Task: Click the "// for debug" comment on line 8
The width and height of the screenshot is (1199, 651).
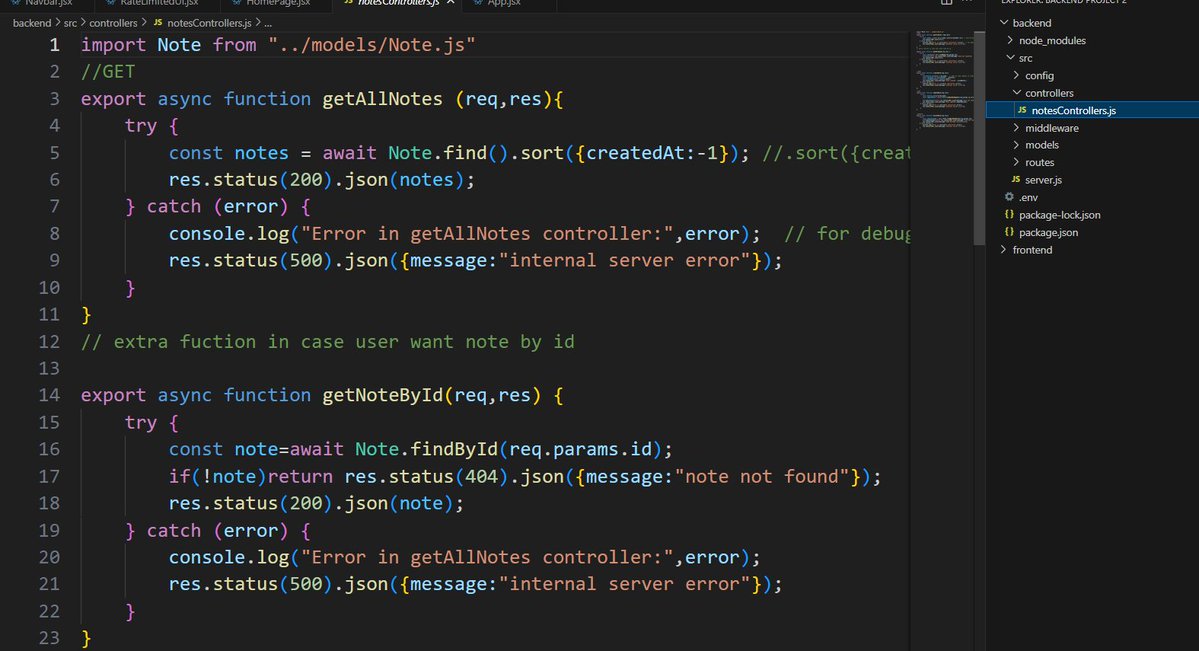Action: tap(847, 233)
